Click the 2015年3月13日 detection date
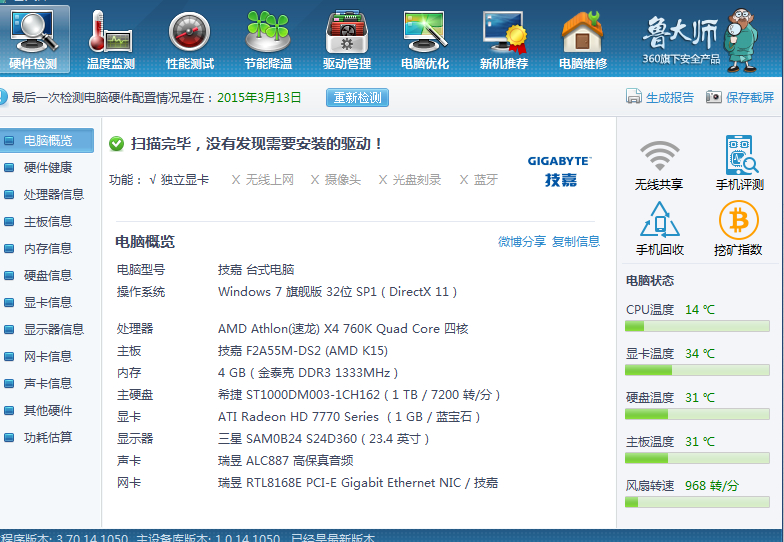Screen dimensions: 784x542 point(259,97)
